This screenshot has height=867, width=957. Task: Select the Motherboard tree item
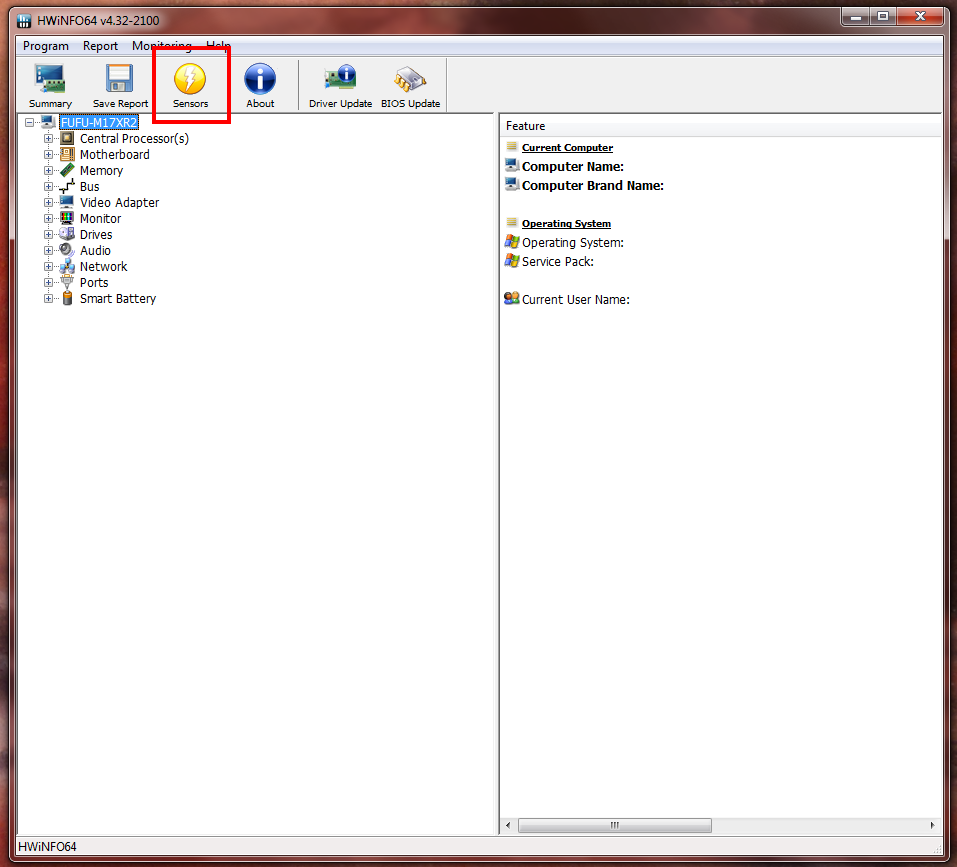[115, 154]
